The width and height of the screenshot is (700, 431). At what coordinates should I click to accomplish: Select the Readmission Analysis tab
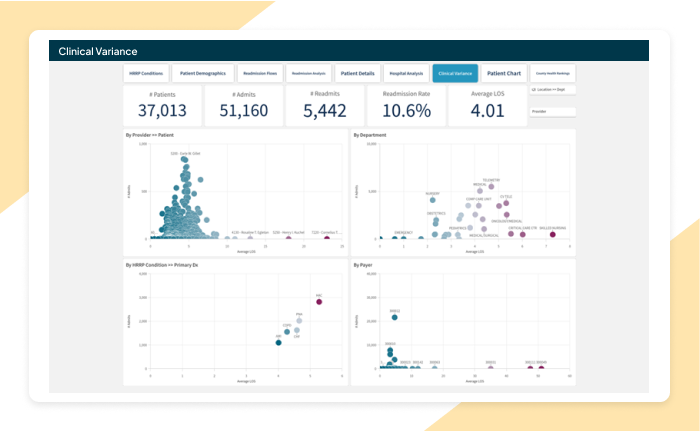click(309, 73)
